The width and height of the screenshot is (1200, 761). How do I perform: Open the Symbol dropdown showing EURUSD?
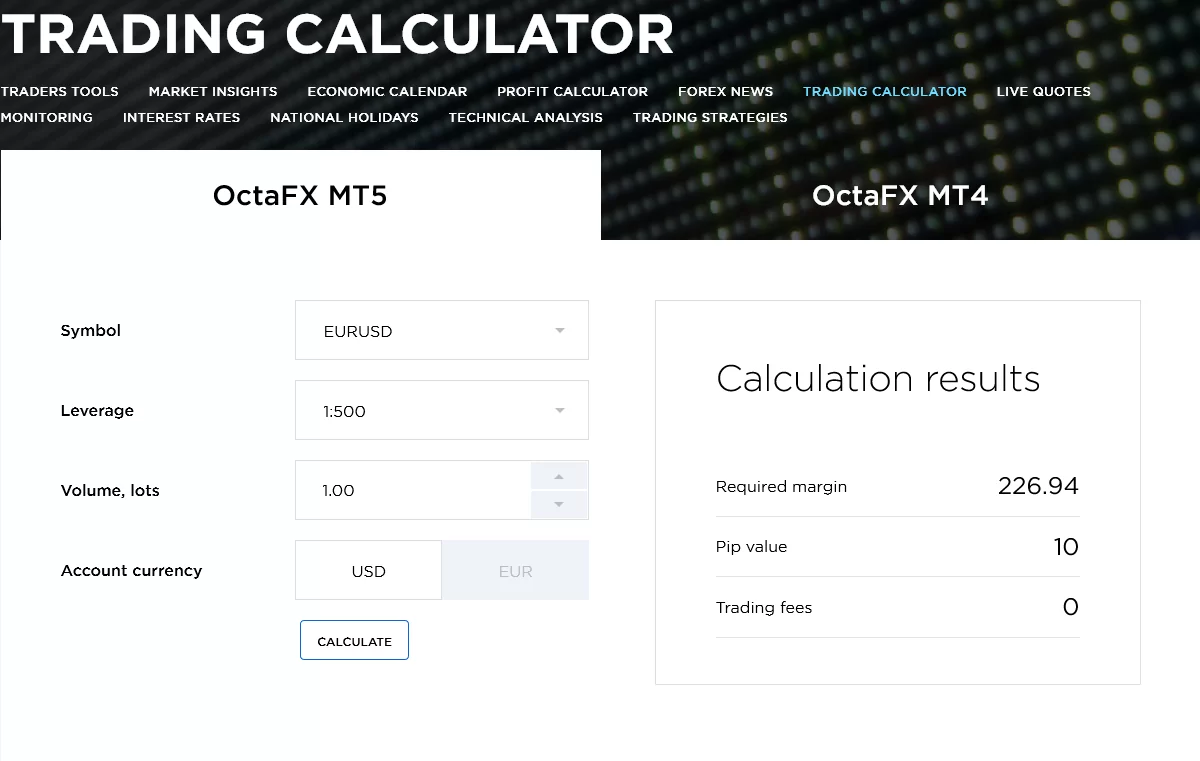click(442, 330)
